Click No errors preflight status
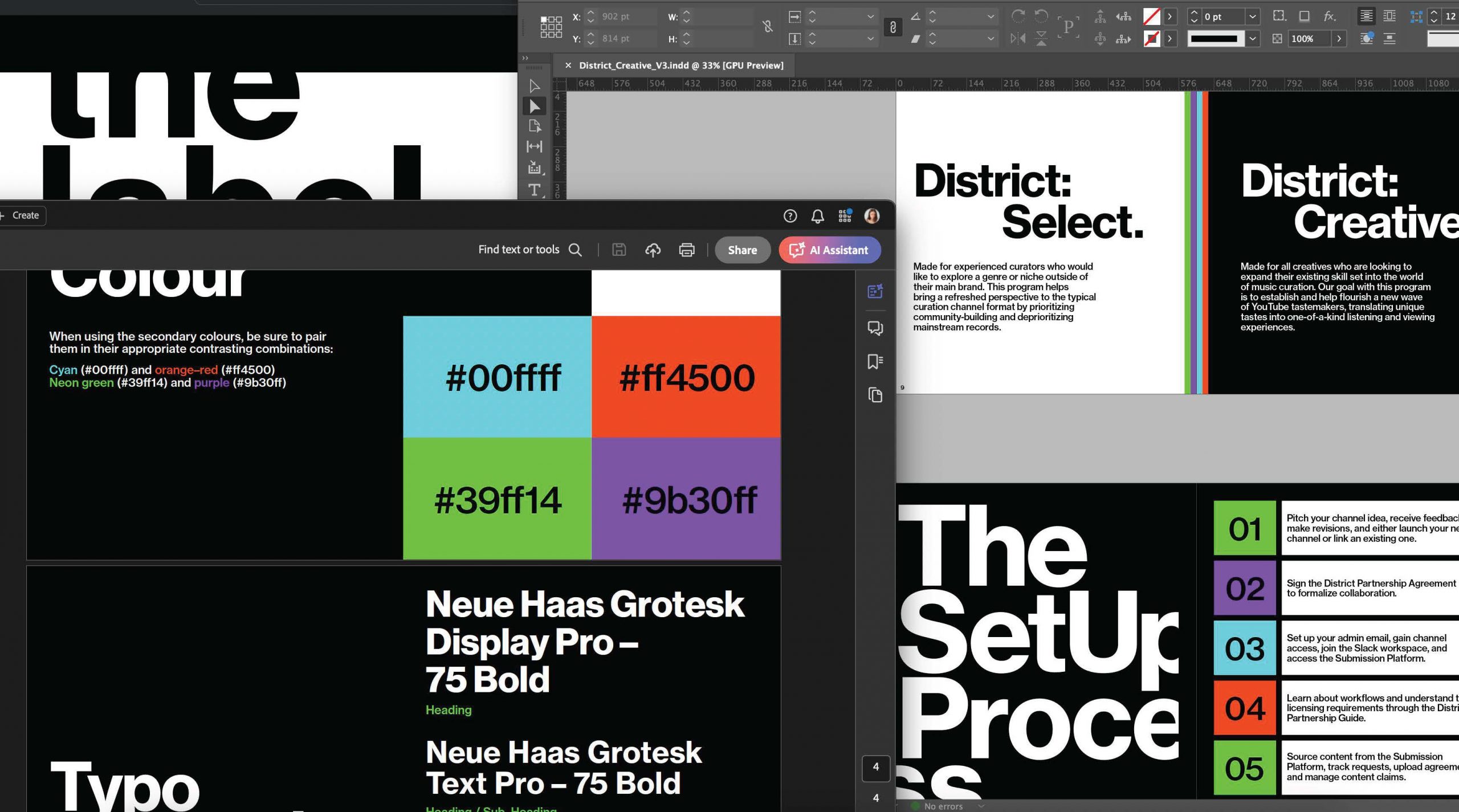Screen dimensions: 1459x812 (x=943, y=806)
